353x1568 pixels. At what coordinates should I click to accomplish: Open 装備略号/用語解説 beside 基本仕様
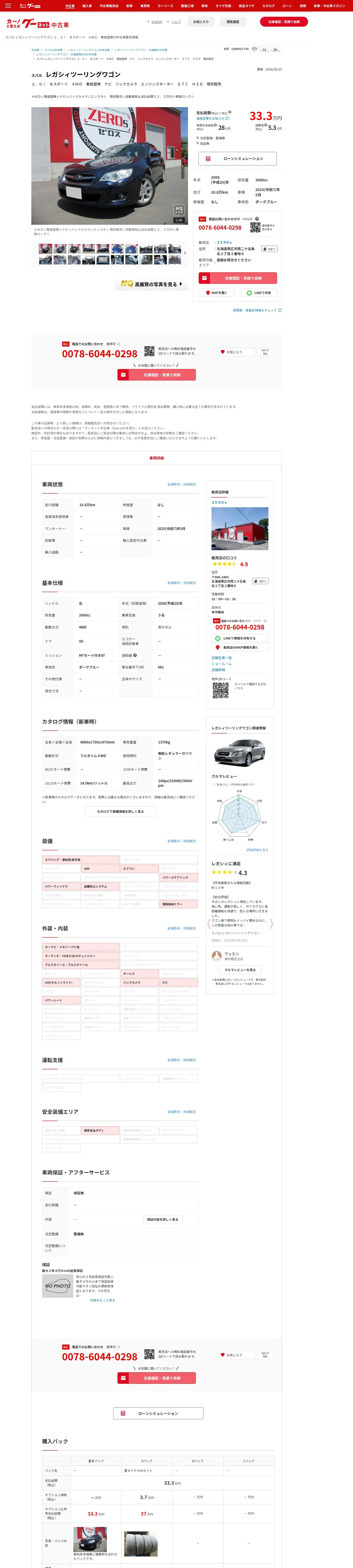click(x=181, y=583)
